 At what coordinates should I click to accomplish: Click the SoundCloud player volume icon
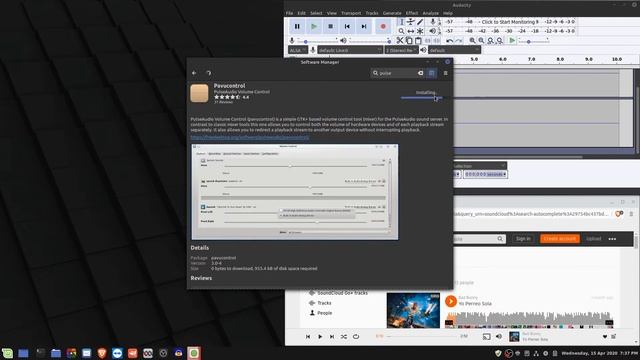(499, 337)
